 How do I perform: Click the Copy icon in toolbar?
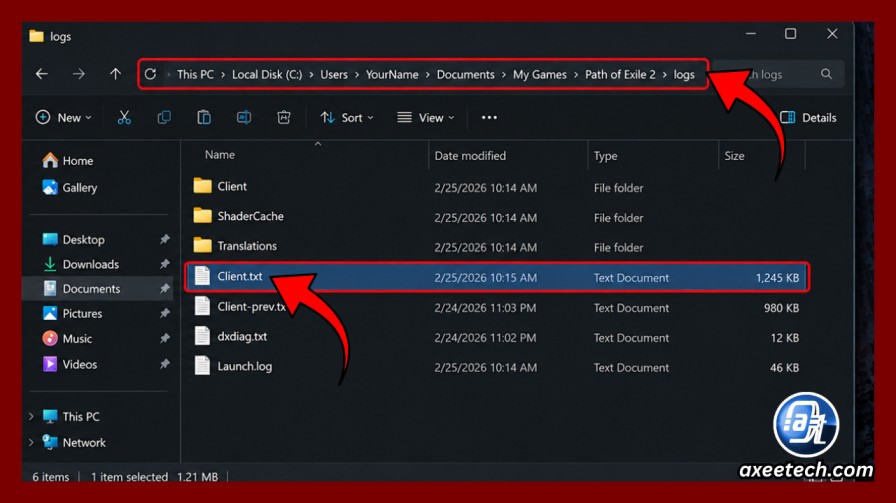(x=164, y=118)
